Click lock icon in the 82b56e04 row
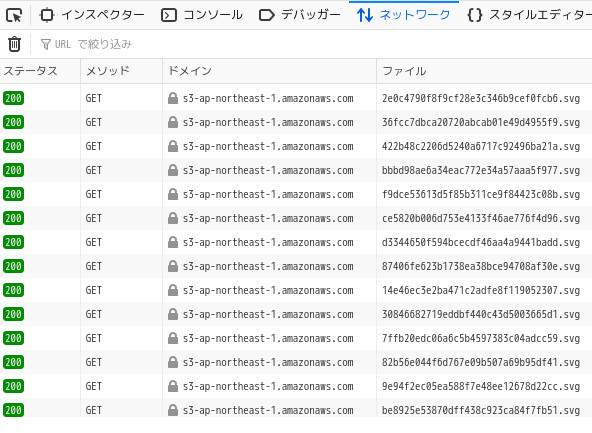Screen dimensions: 592x433 pos(173,362)
